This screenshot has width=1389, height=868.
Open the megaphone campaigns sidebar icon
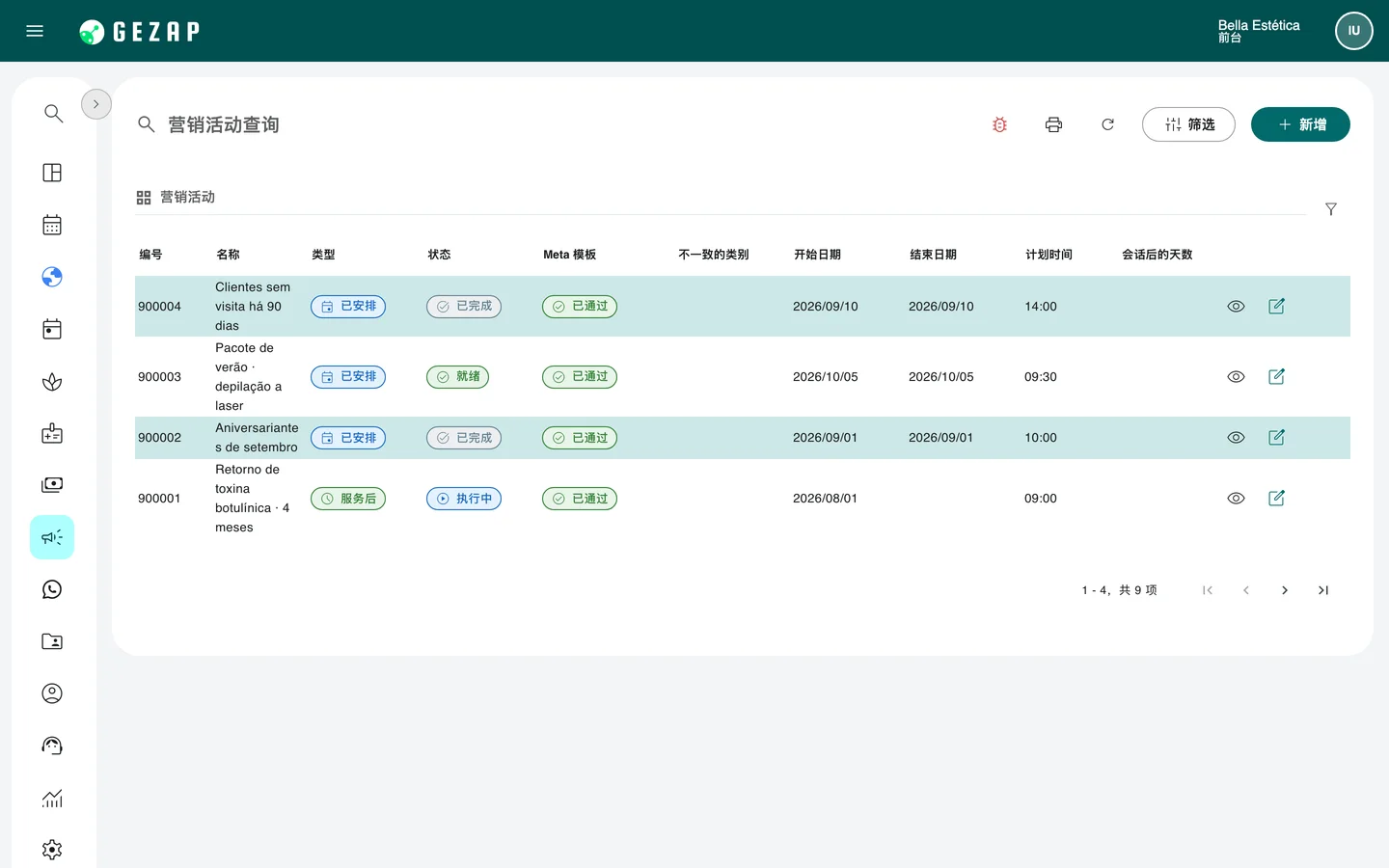click(52, 537)
